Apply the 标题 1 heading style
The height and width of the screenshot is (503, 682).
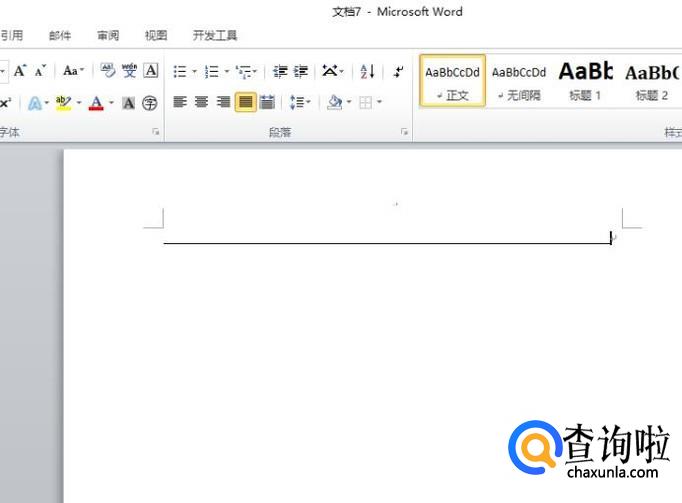pyautogui.click(x=585, y=81)
